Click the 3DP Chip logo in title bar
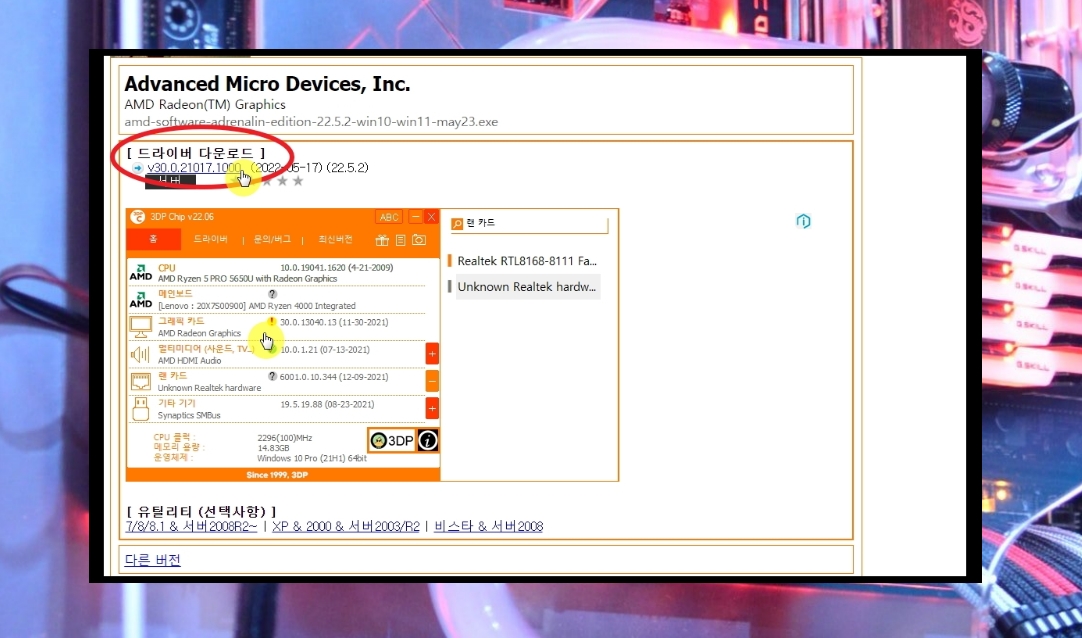1082x638 pixels. [138, 217]
